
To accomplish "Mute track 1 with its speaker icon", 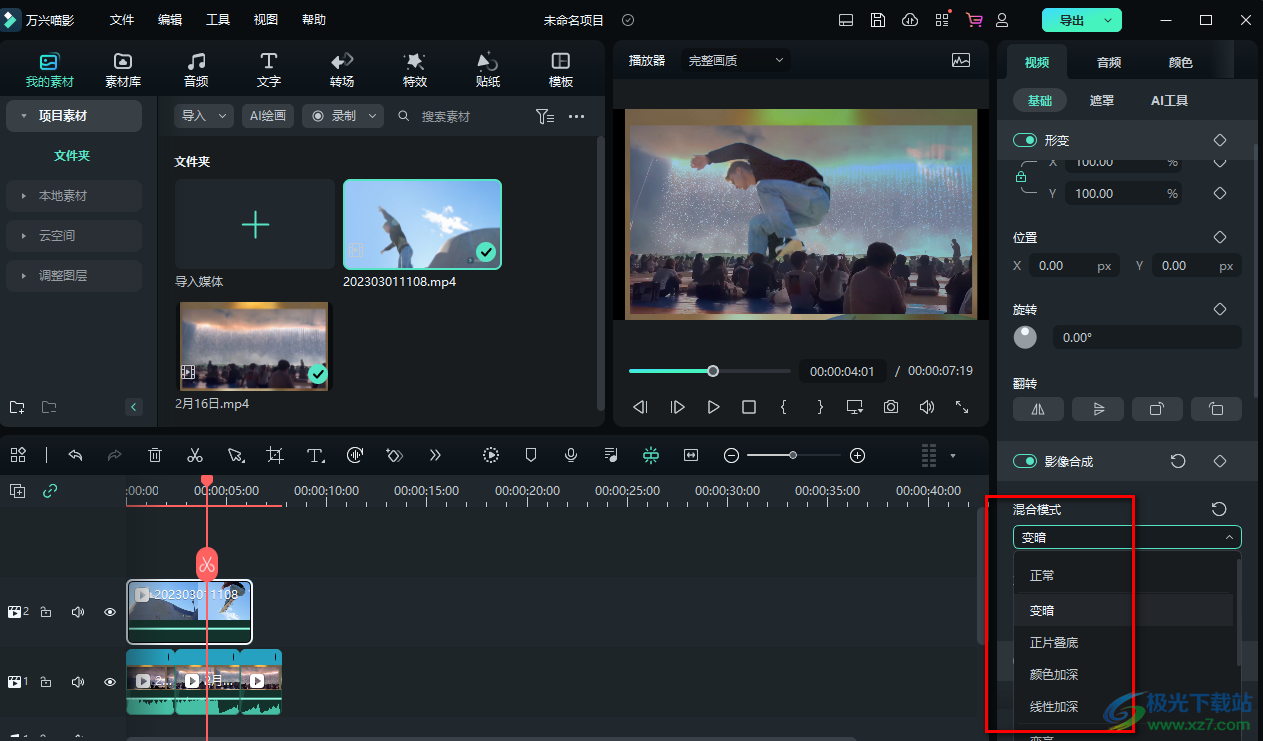I will (x=78, y=682).
